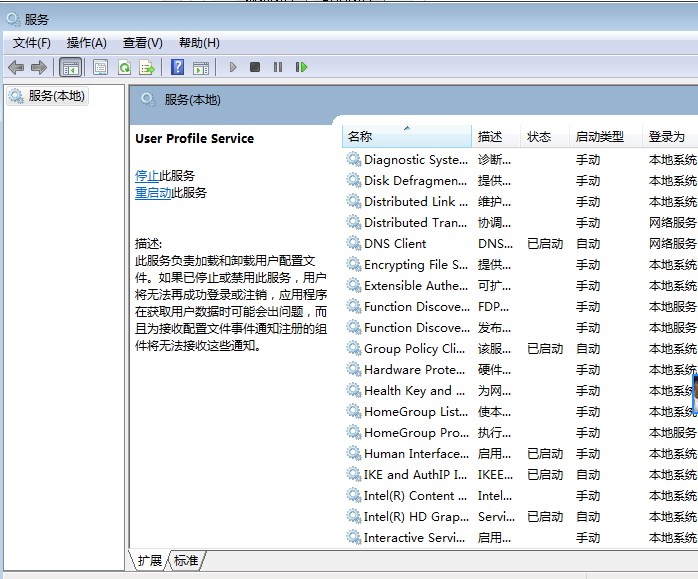Click the Back arrow in toolbar
The height and width of the screenshot is (579, 698).
click(16, 67)
